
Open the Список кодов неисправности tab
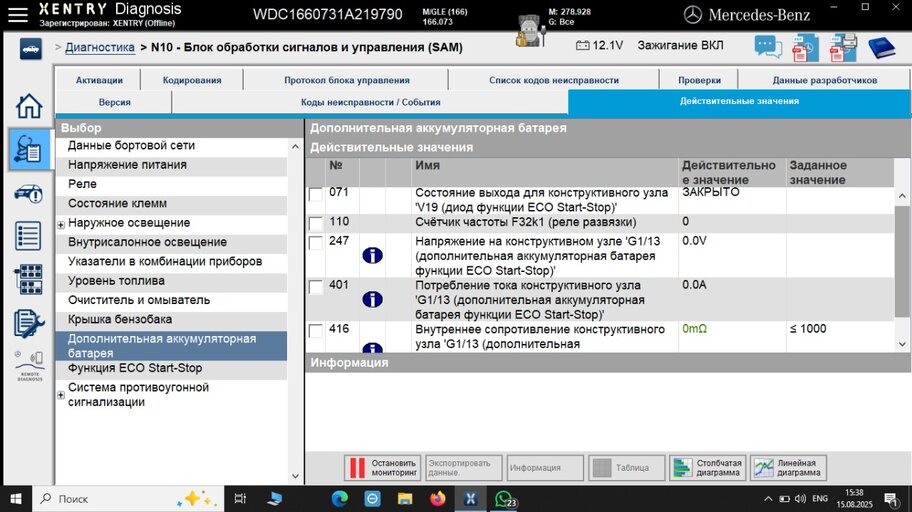553,80
